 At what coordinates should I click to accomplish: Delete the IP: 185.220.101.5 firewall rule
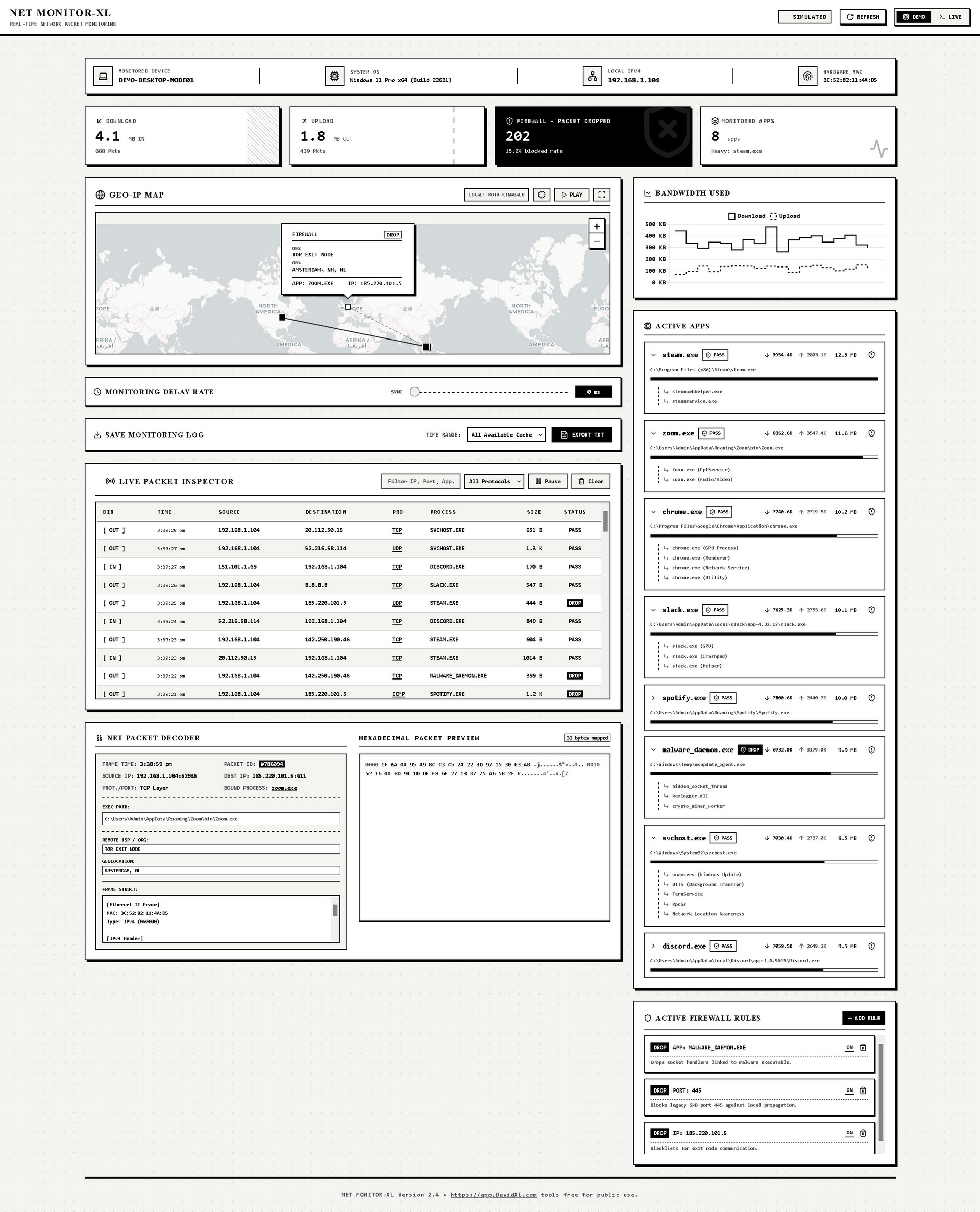863,1133
